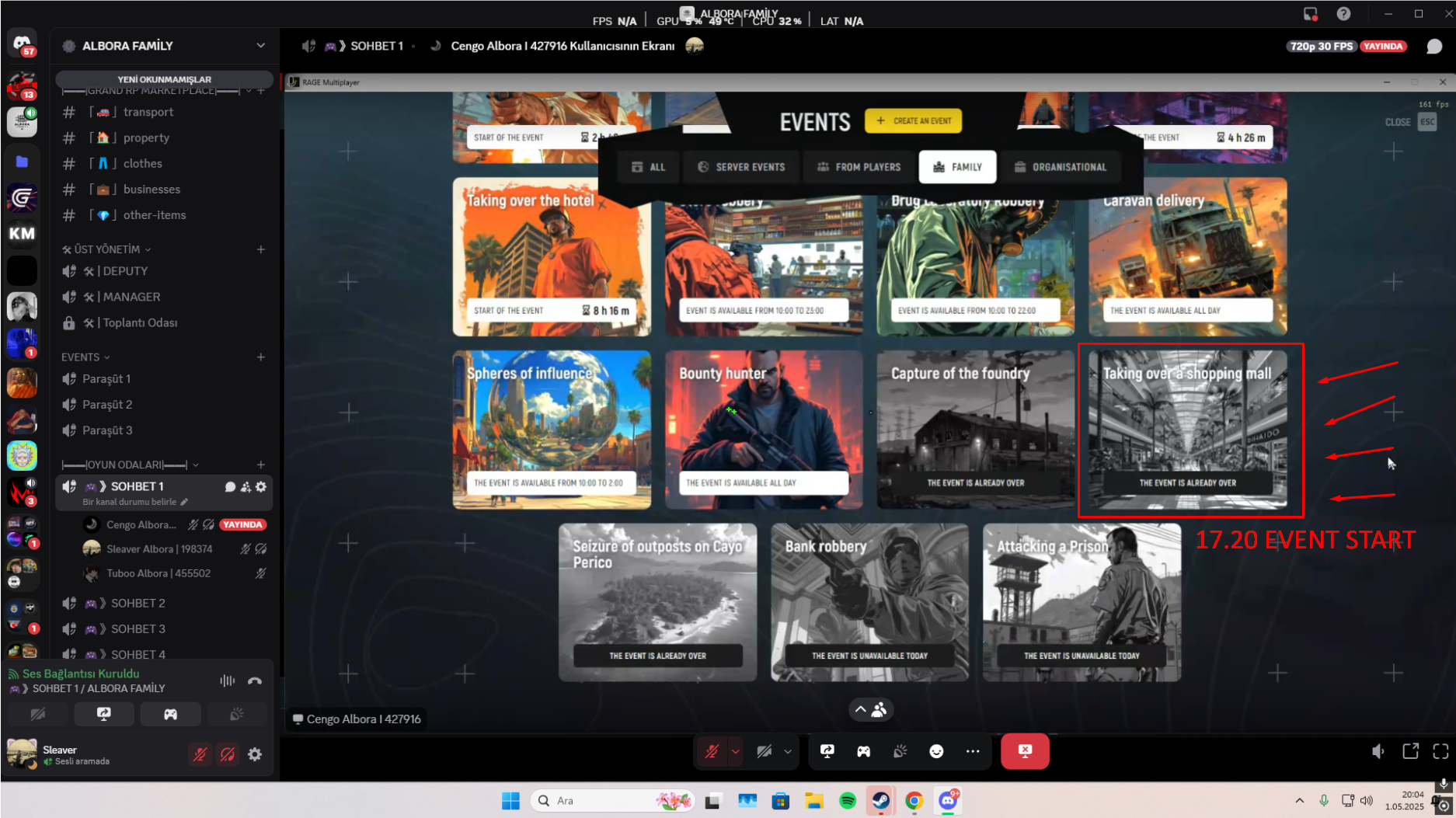Share your screen from voice panel
The image size is (1456, 818).
coord(103,714)
